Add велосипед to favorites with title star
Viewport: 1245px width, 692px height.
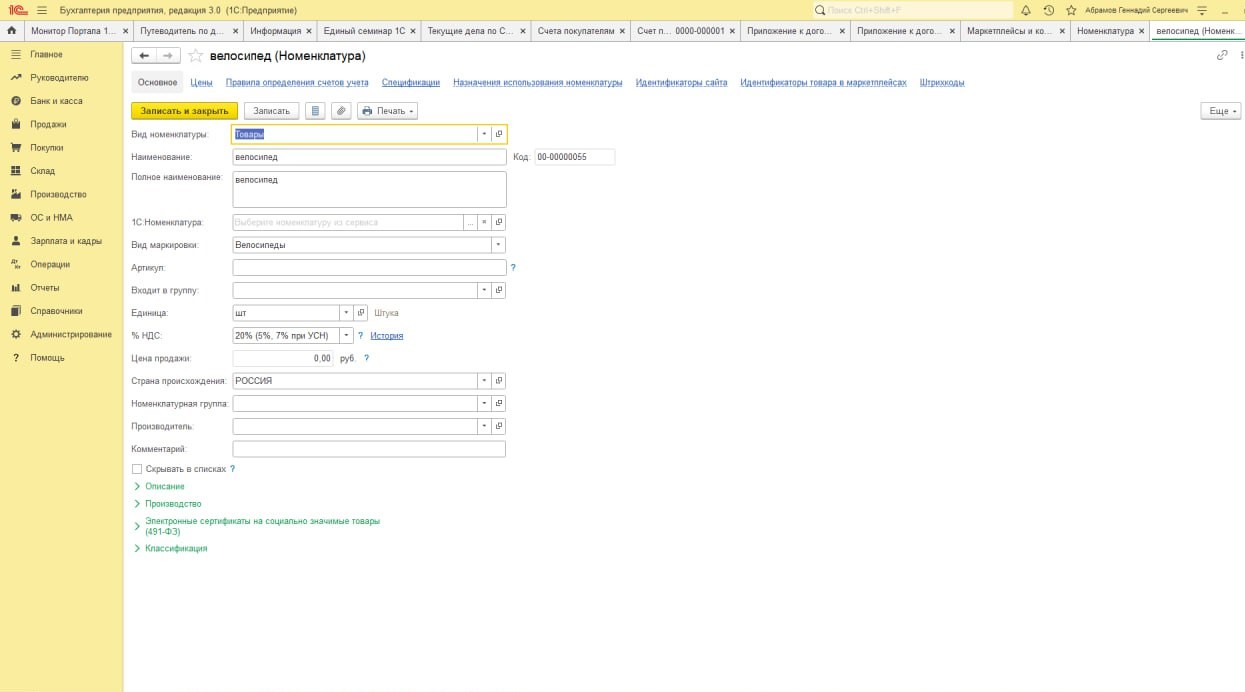coord(196,56)
